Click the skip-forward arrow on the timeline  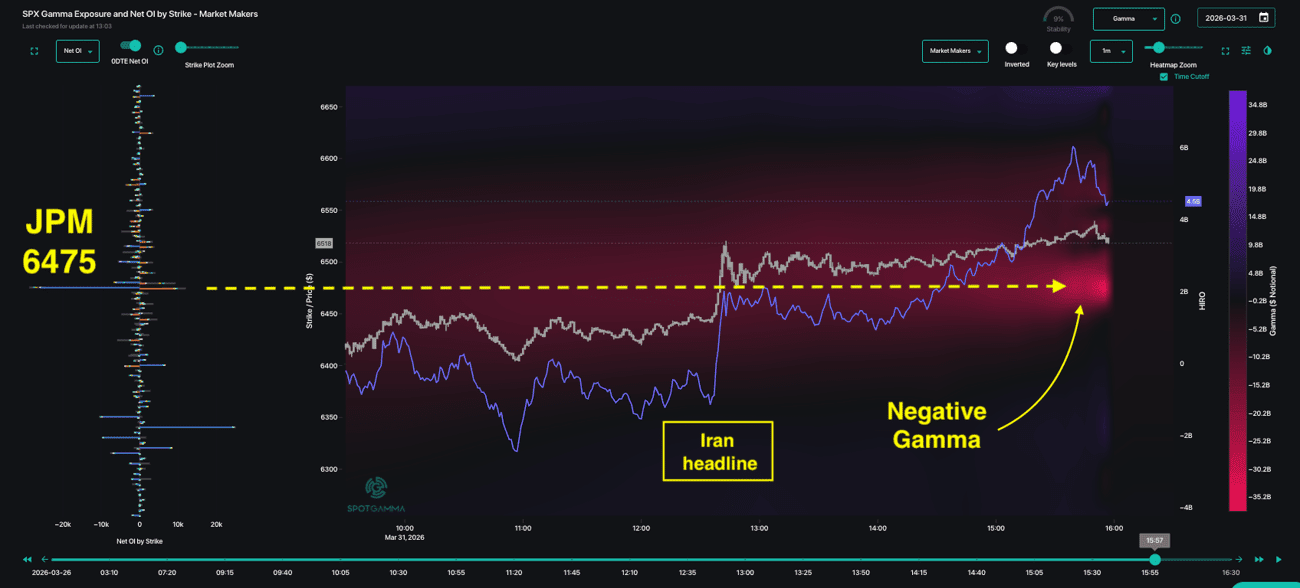pyautogui.click(x=1259, y=559)
